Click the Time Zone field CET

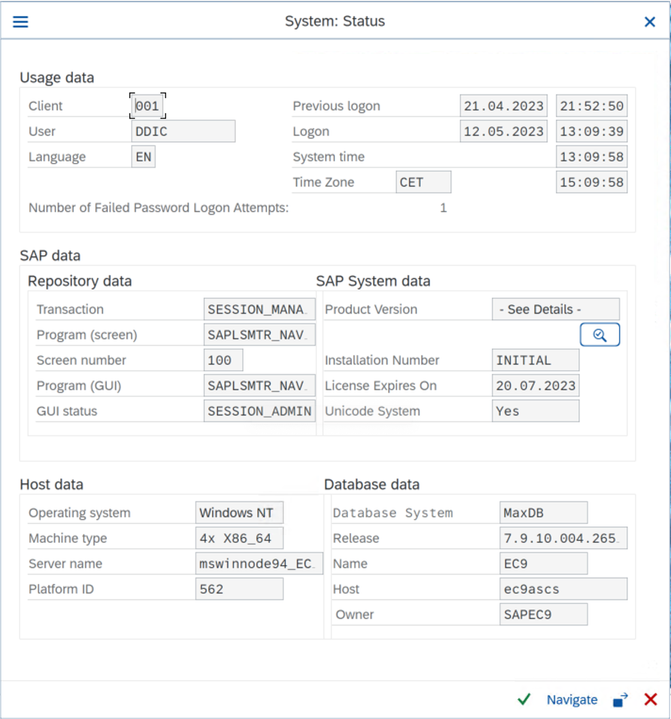[x=423, y=183]
